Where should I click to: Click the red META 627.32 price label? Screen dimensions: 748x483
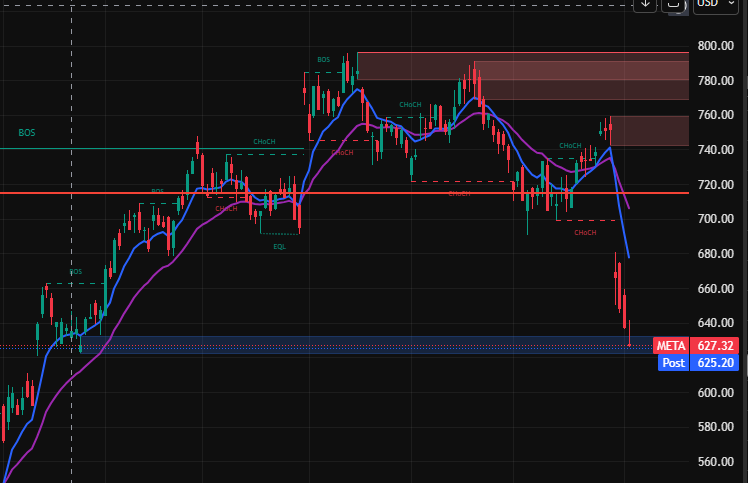point(696,346)
